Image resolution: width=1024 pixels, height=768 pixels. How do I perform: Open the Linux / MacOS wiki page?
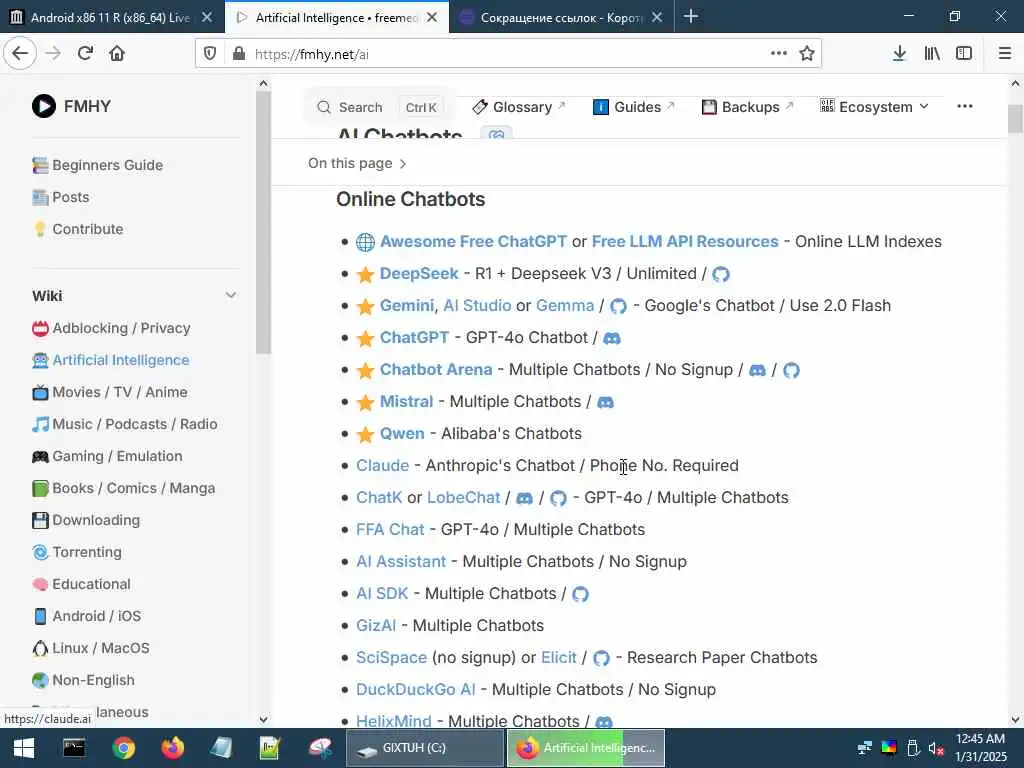[91, 648]
